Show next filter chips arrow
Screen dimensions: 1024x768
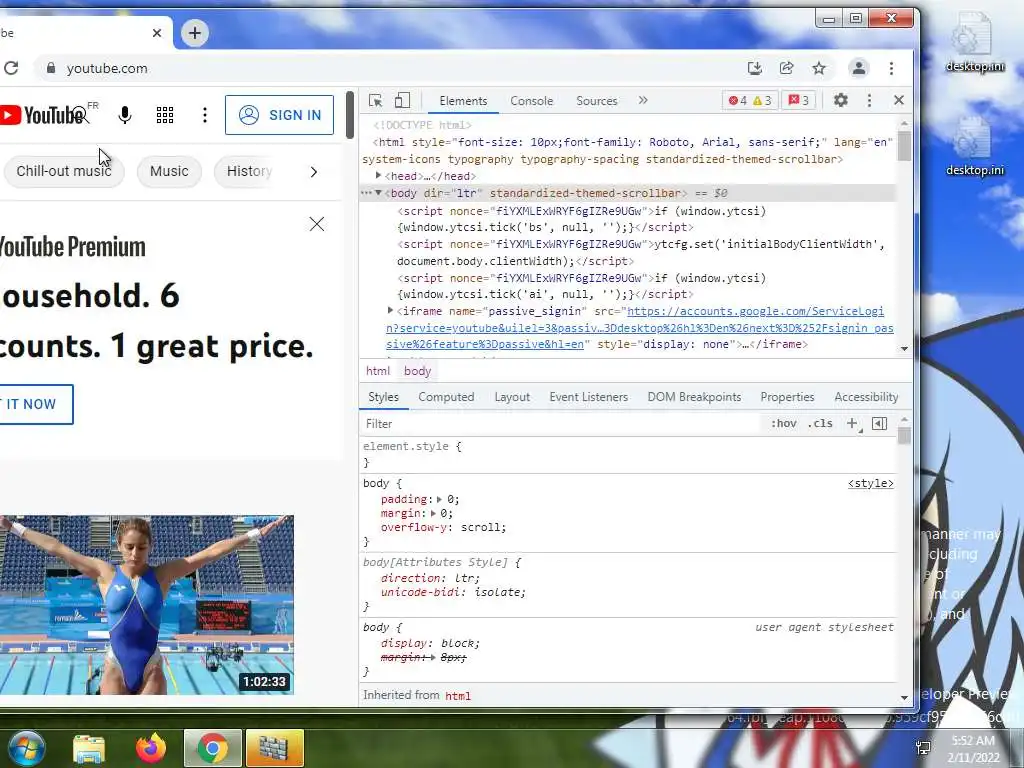[x=313, y=172]
